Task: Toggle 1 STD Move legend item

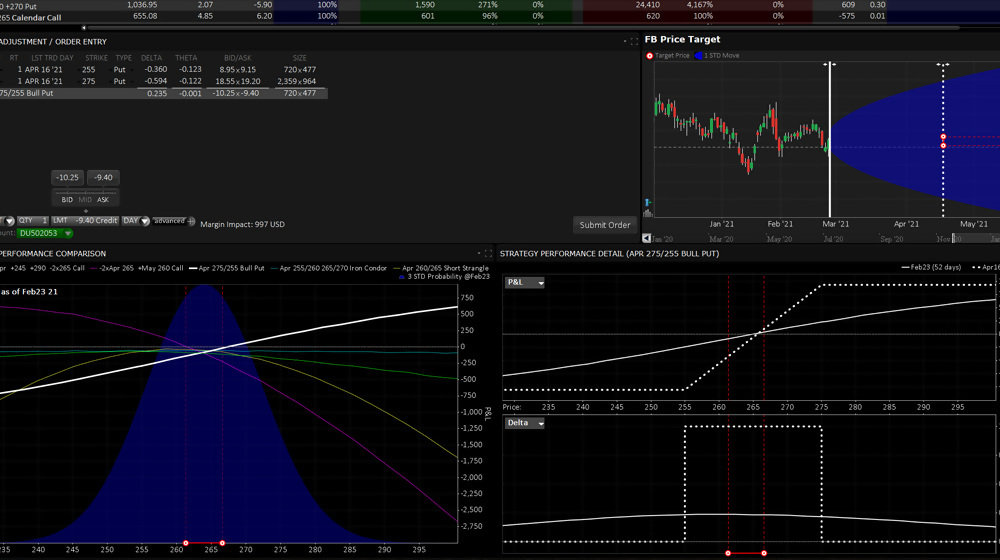Action: 720,56
